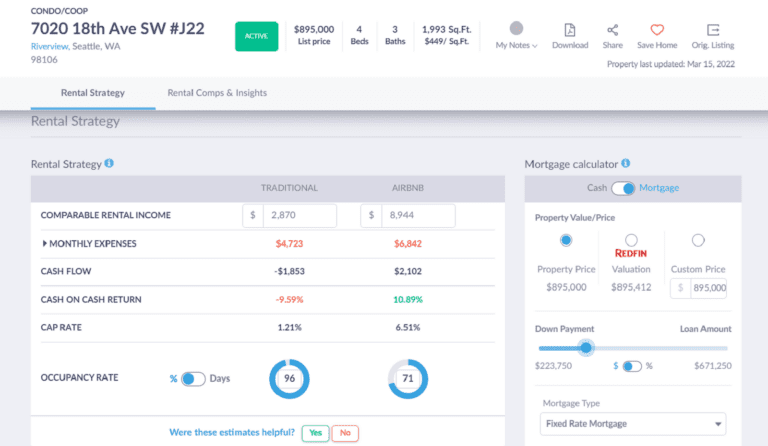768x446 pixels.
Task: Click info icon beside Rental Strategy heading
Action: tap(109, 163)
